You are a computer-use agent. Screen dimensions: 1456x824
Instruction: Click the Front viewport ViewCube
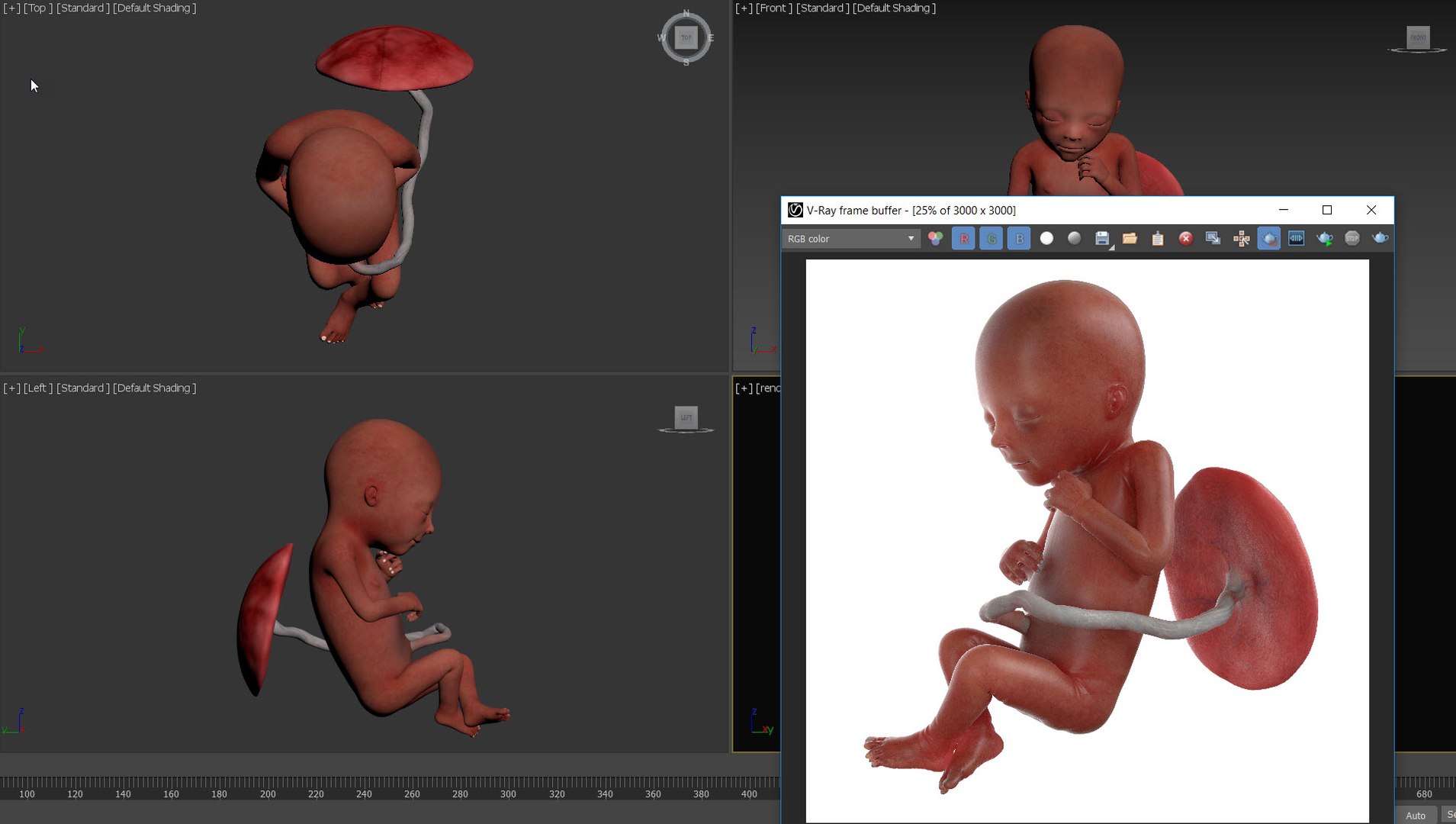tap(1418, 37)
